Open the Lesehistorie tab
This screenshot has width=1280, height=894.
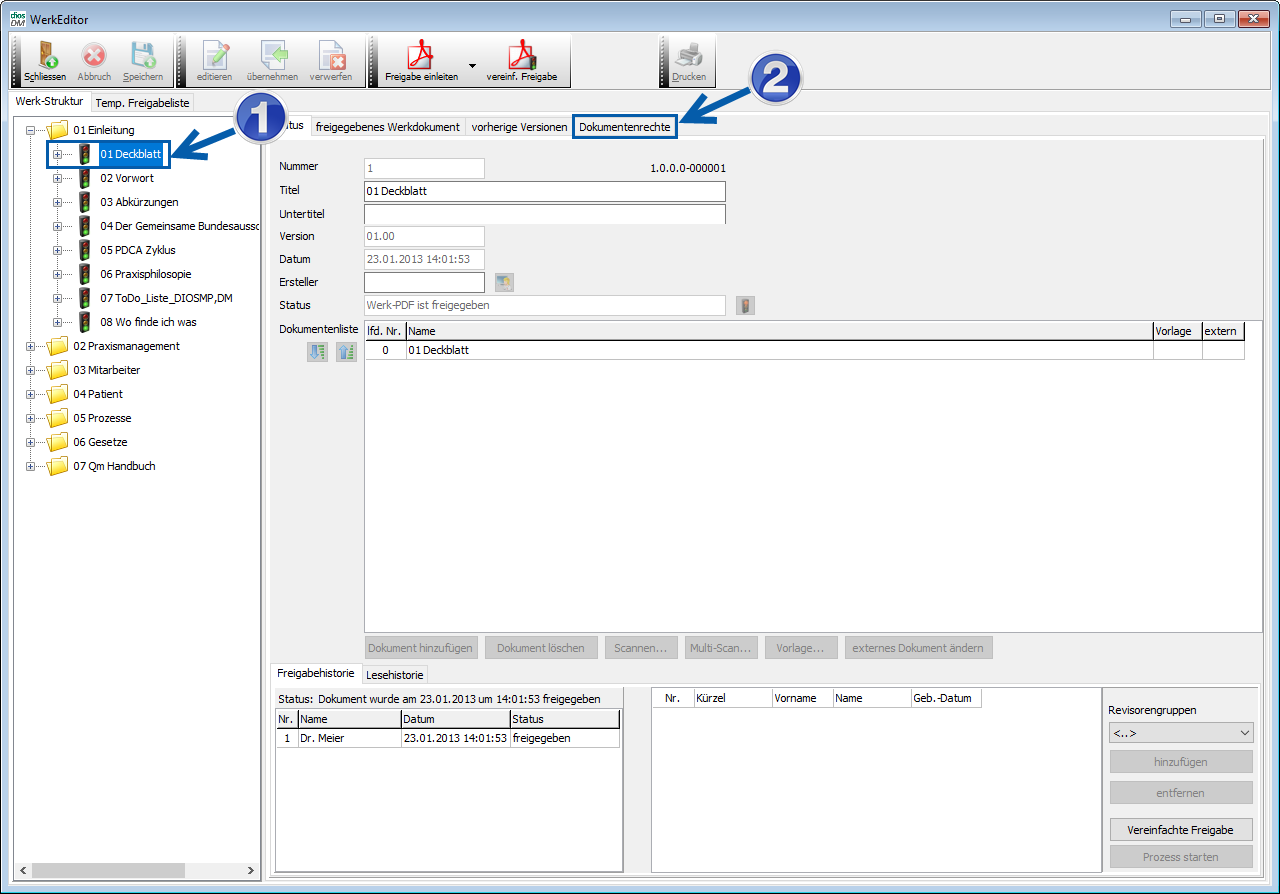point(396,675)
